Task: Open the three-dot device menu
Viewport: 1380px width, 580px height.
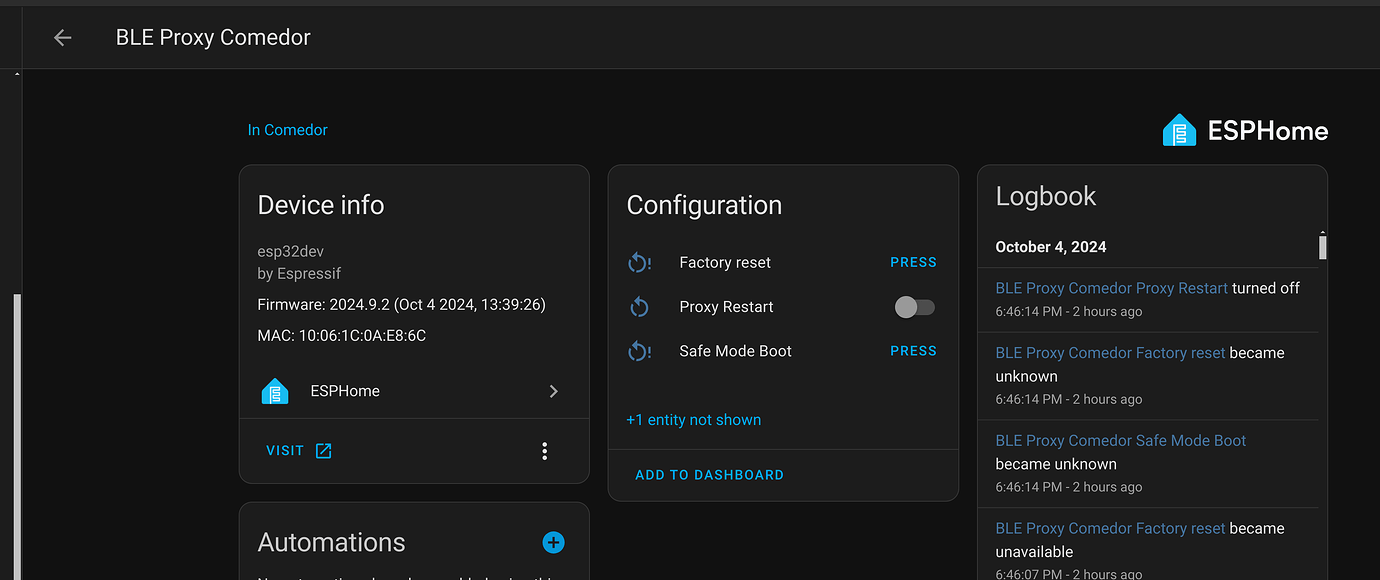Action: point(544,451)
